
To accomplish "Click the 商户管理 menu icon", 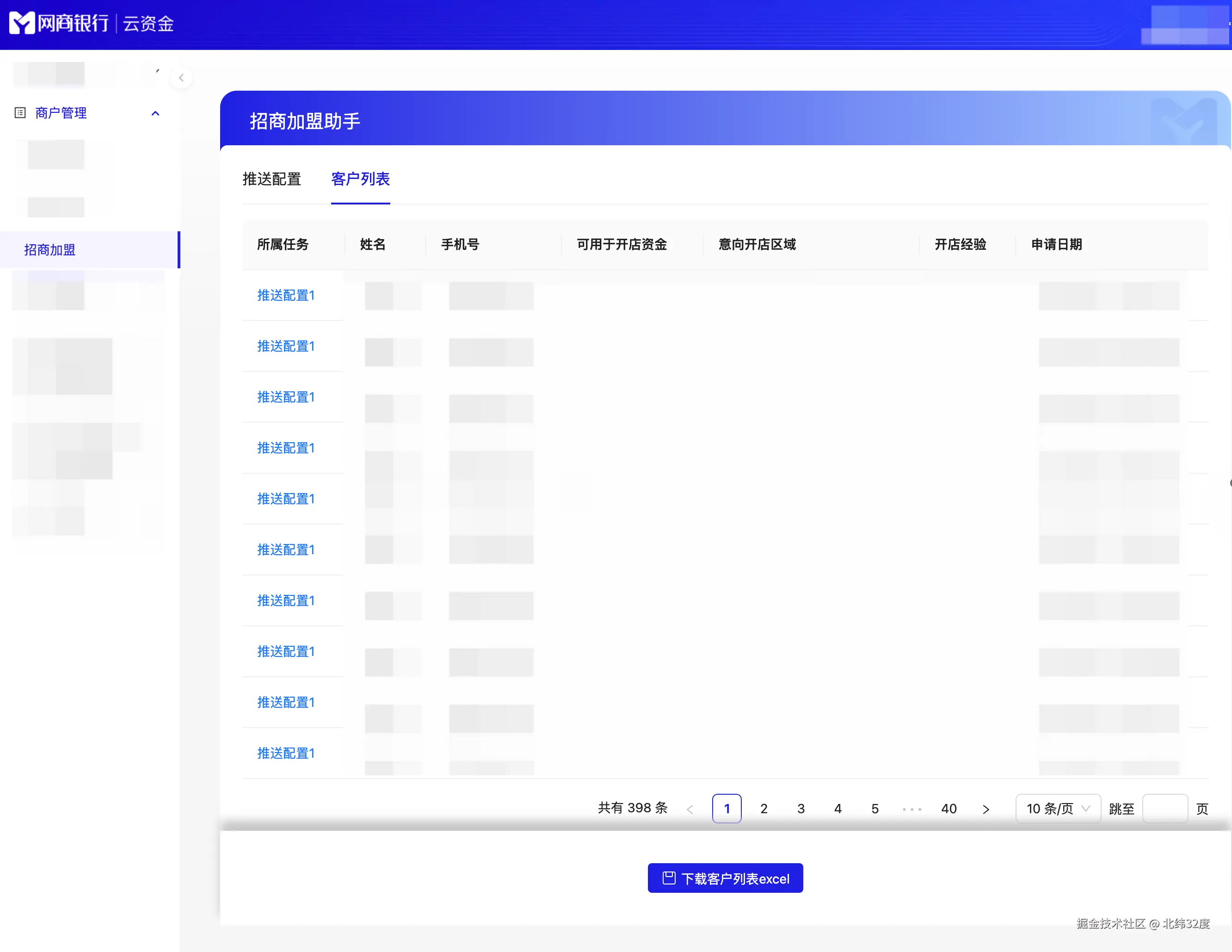I will click(x=20, y=113).
